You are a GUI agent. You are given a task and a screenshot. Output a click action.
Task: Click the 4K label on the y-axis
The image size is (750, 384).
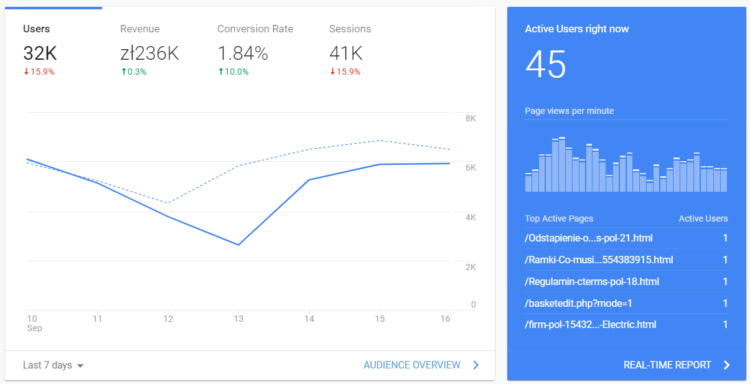point(471,218)
